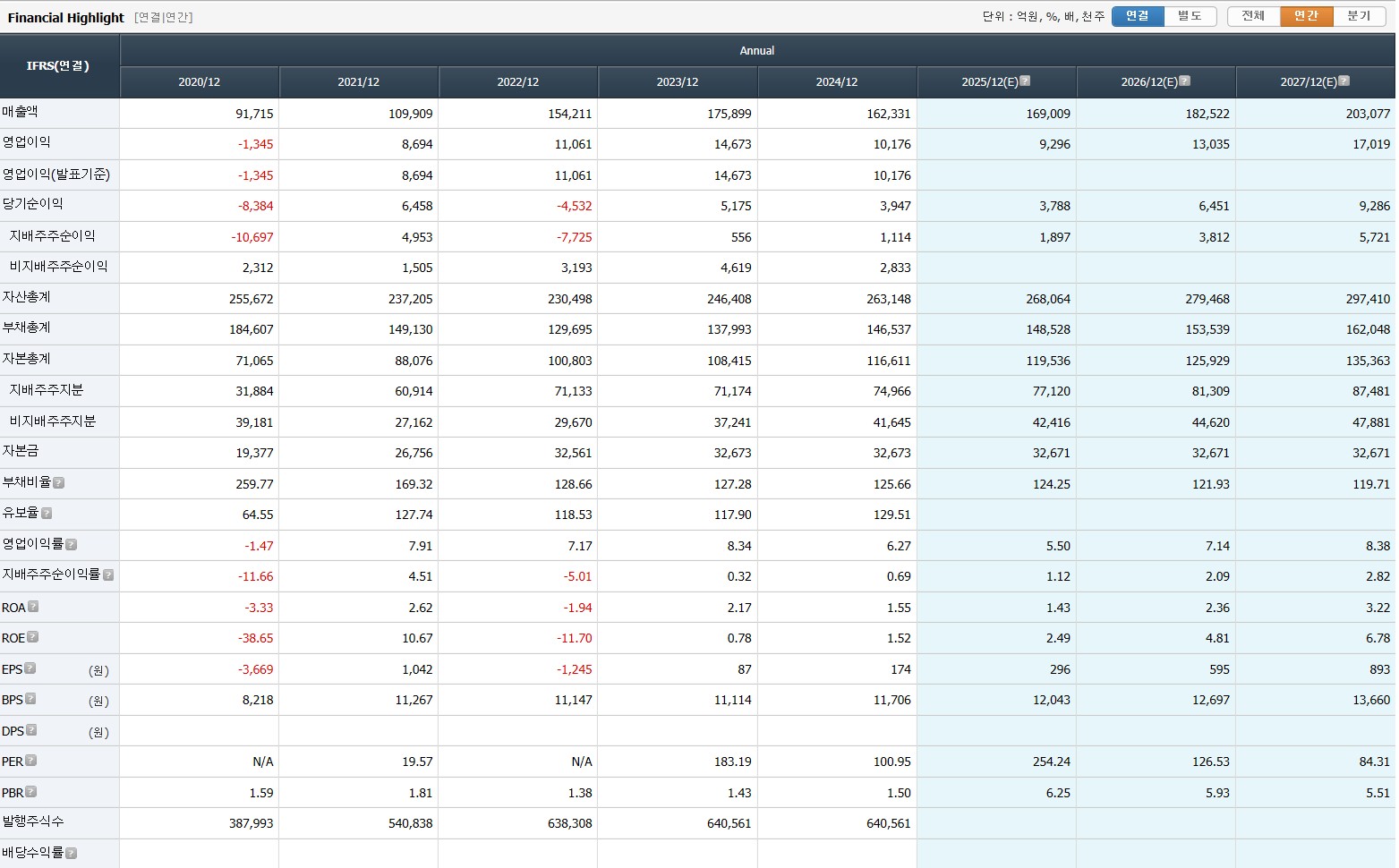Screen dimensions: 1399x868
Task: Select the 비지배주주지분 row label
Action: pos(52,421)
